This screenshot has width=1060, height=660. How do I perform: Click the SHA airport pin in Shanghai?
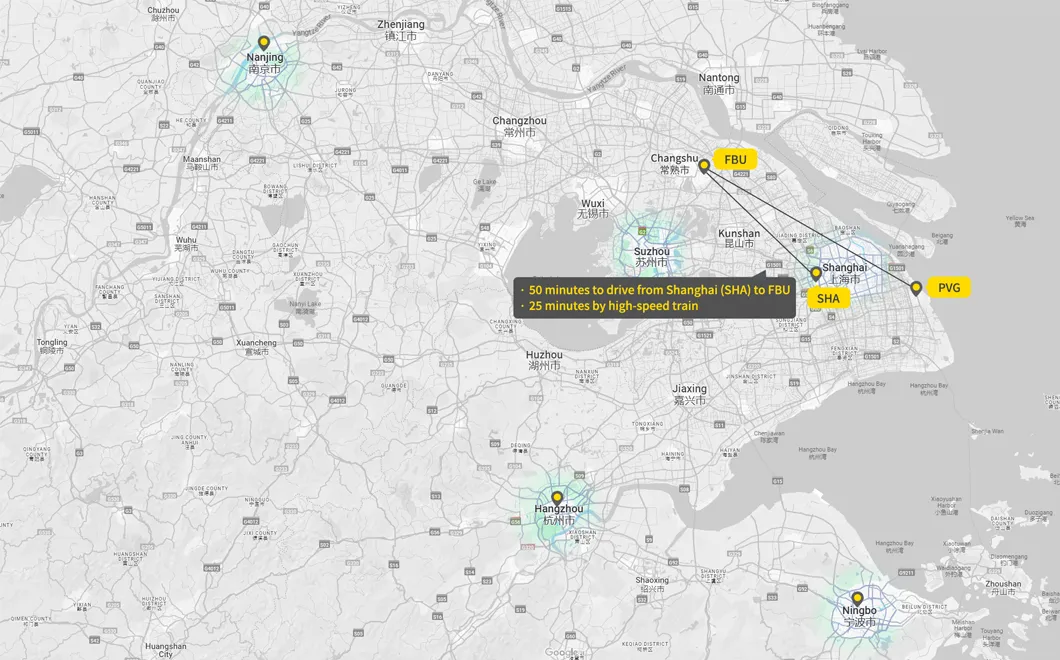coord(816,273)
